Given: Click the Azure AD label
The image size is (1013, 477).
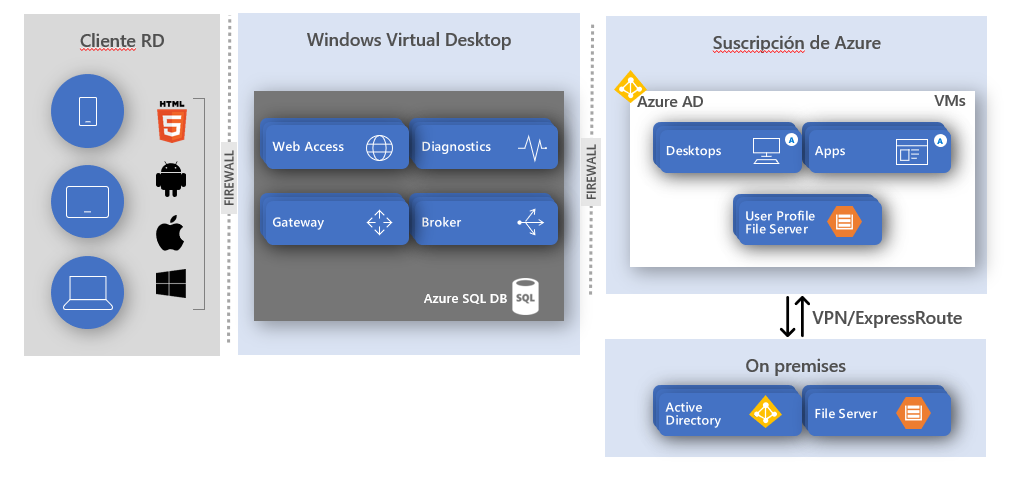Looking at the screenshot, I should pyautogui.click(x=671, y=102).
